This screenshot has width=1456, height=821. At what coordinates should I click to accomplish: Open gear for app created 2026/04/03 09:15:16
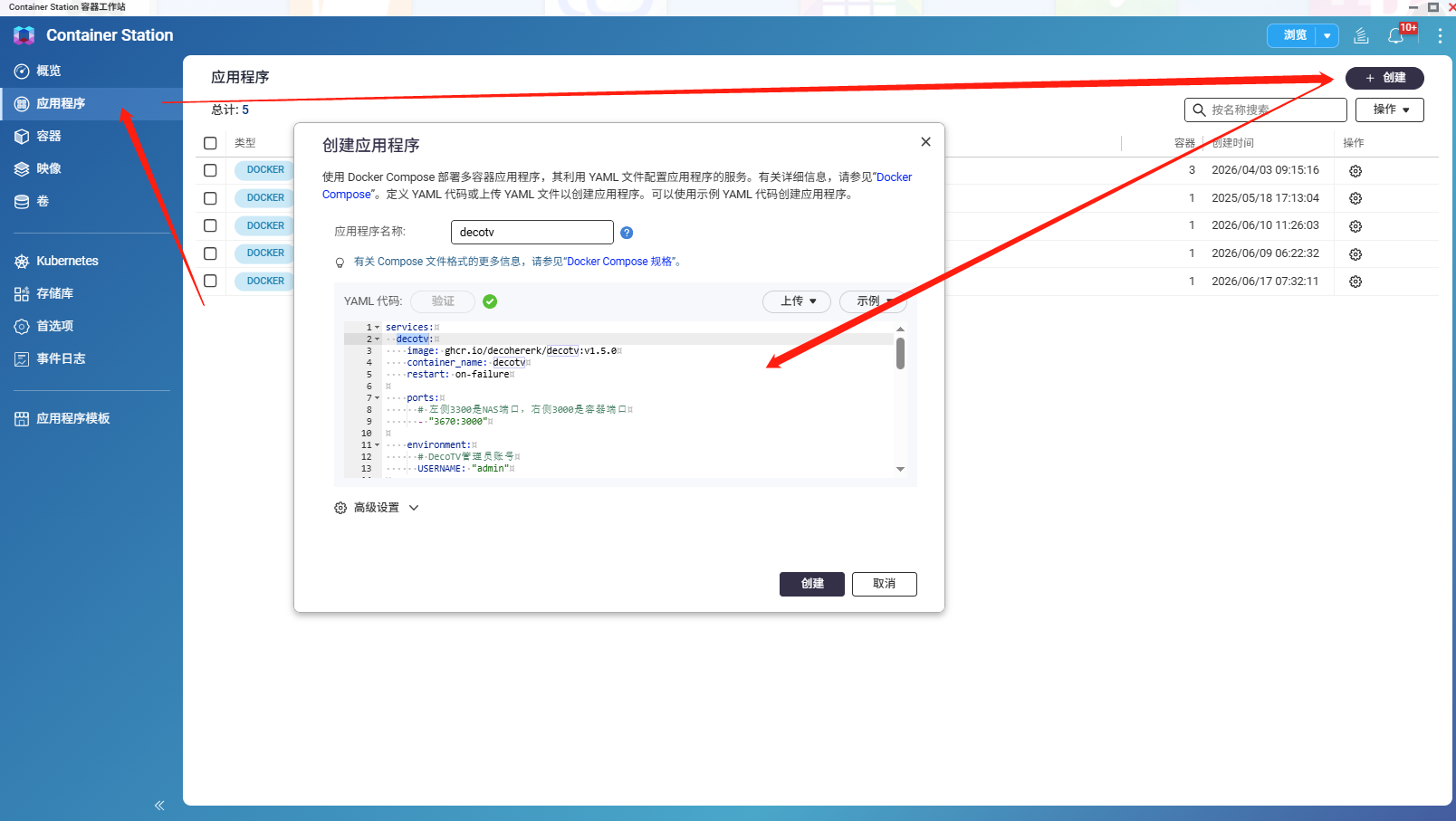tap(1355, 171)
